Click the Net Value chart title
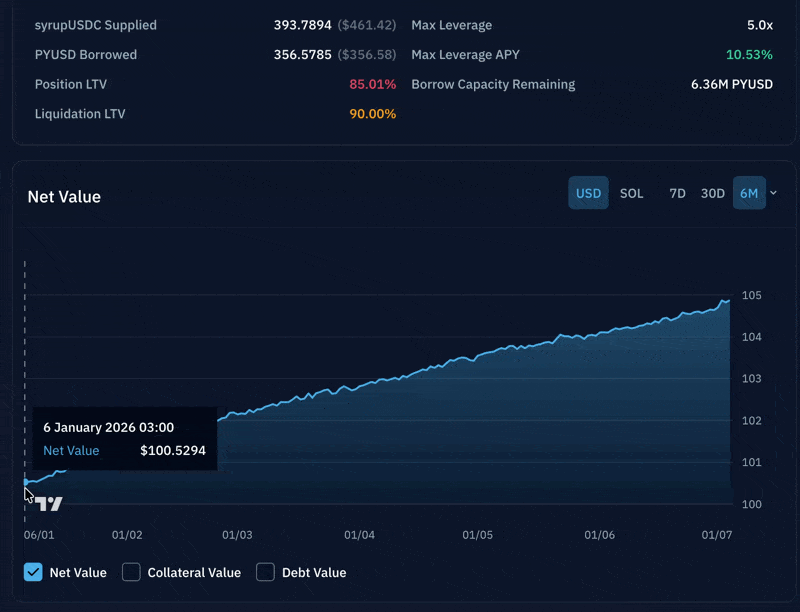This screenshot has height=612, width=800. click(x=64, y=197)
